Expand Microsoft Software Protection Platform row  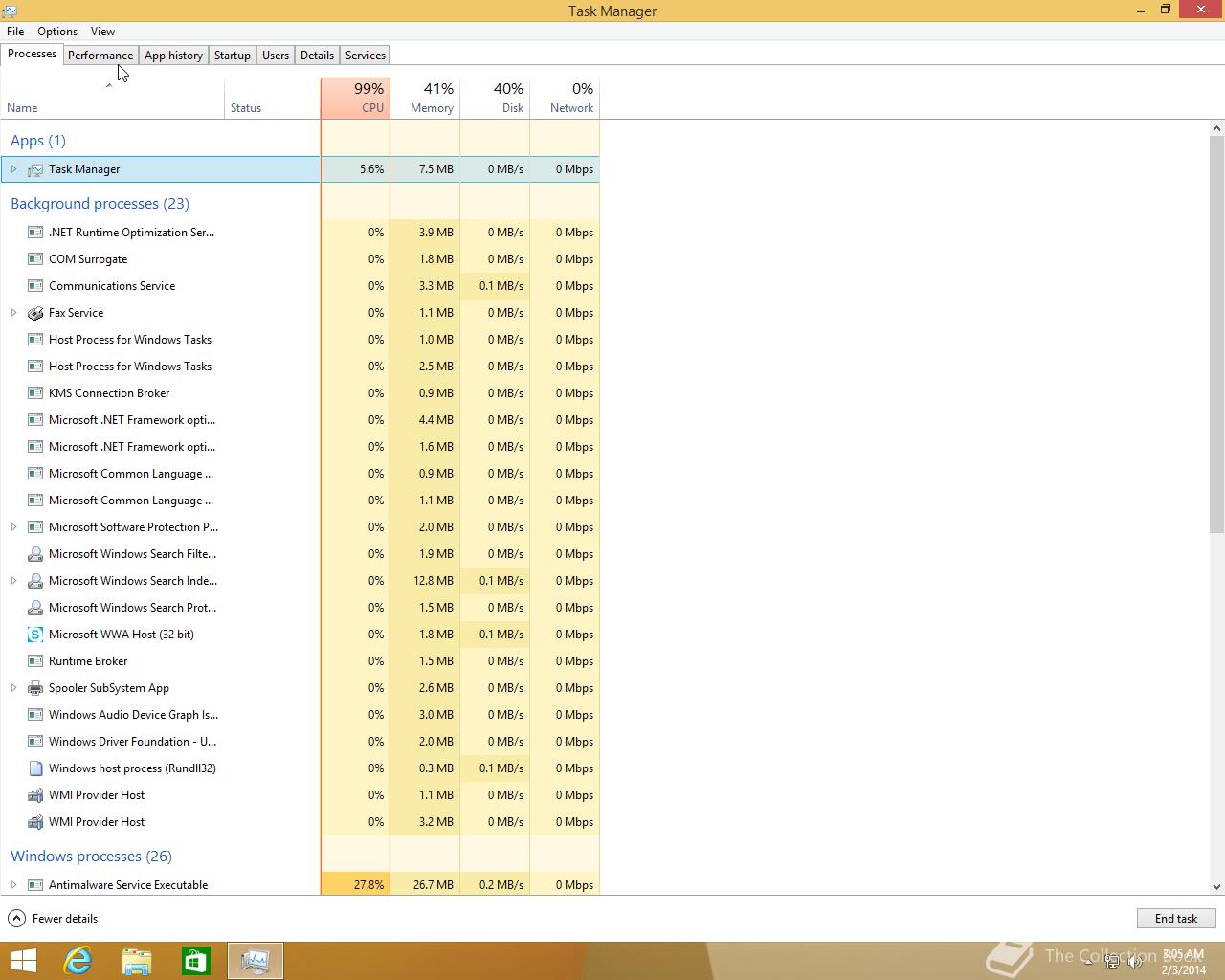pyautogui.click(x=13, y=527)
